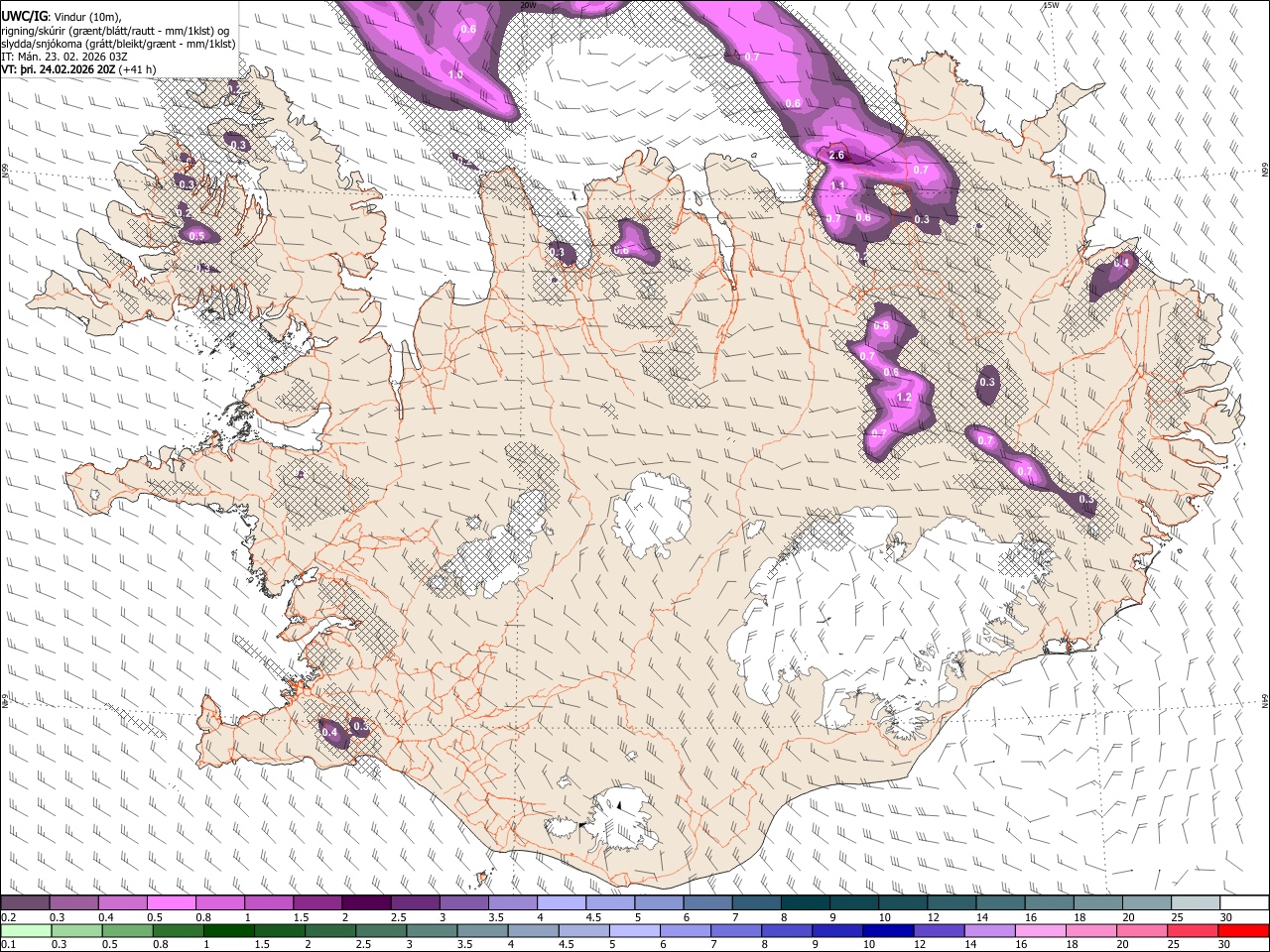This screenshot has width=1270, height=952.
Task: Click the 'rigning/skúrir' legend description line
Action: point(116,31)
